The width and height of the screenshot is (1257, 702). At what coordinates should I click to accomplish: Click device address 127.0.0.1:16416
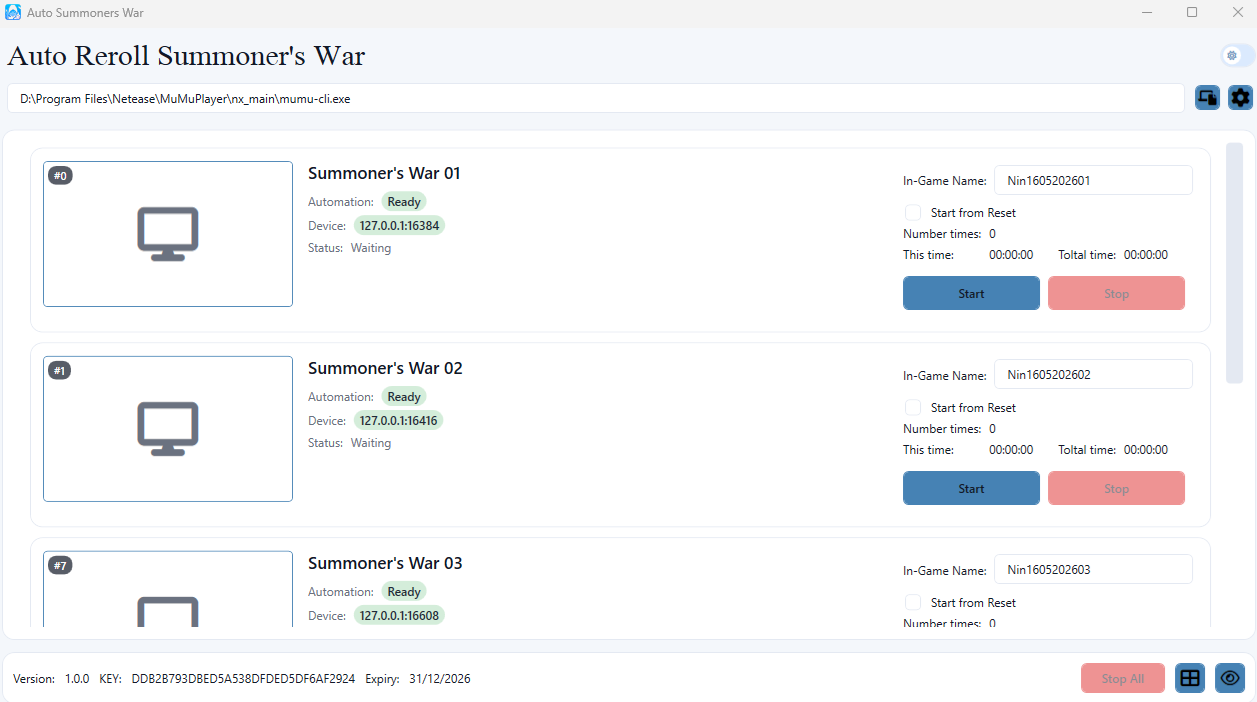click(399, 421)
